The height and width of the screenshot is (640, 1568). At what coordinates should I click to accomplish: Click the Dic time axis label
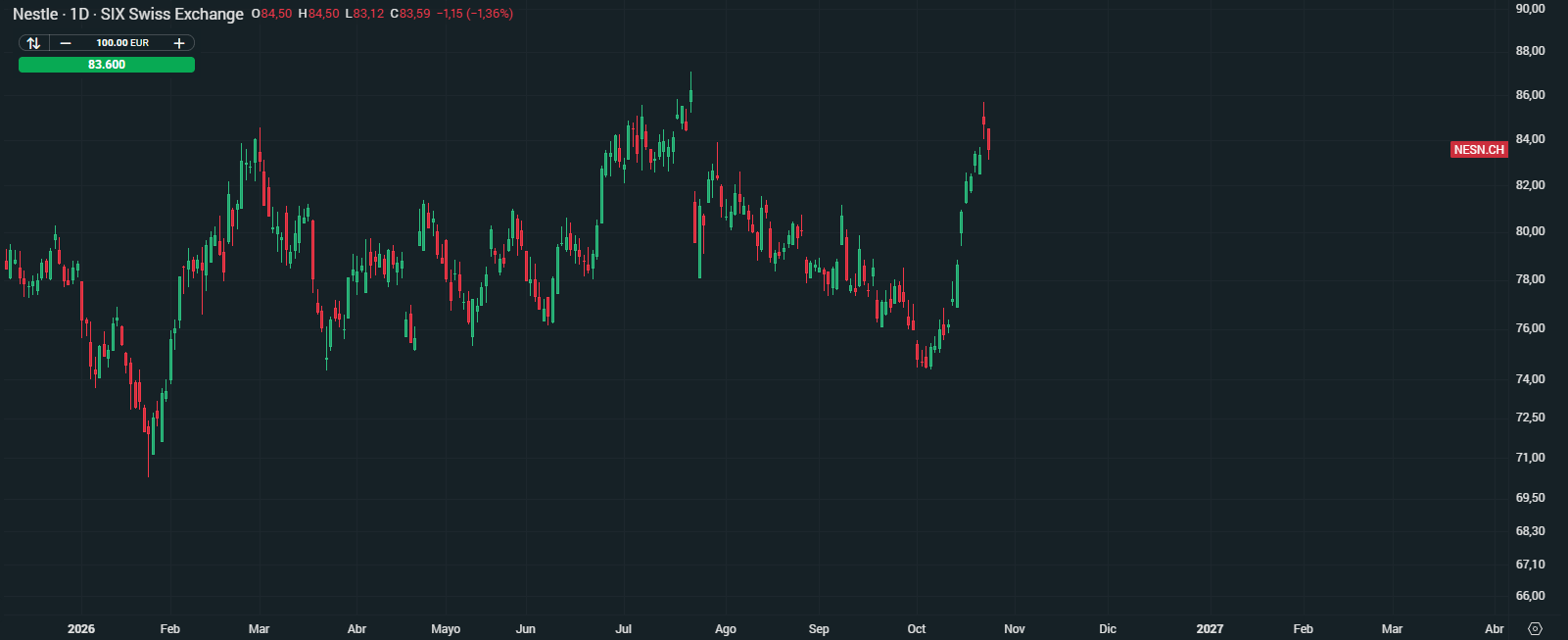pos(1108,629)
